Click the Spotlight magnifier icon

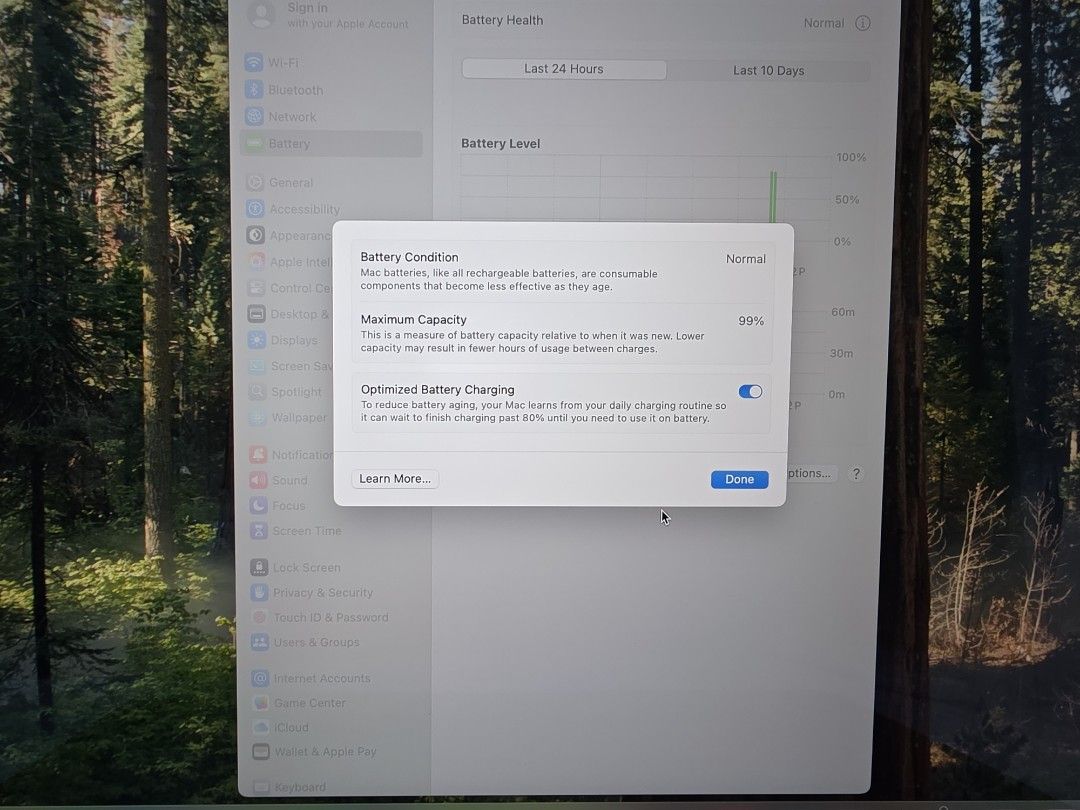257,391
